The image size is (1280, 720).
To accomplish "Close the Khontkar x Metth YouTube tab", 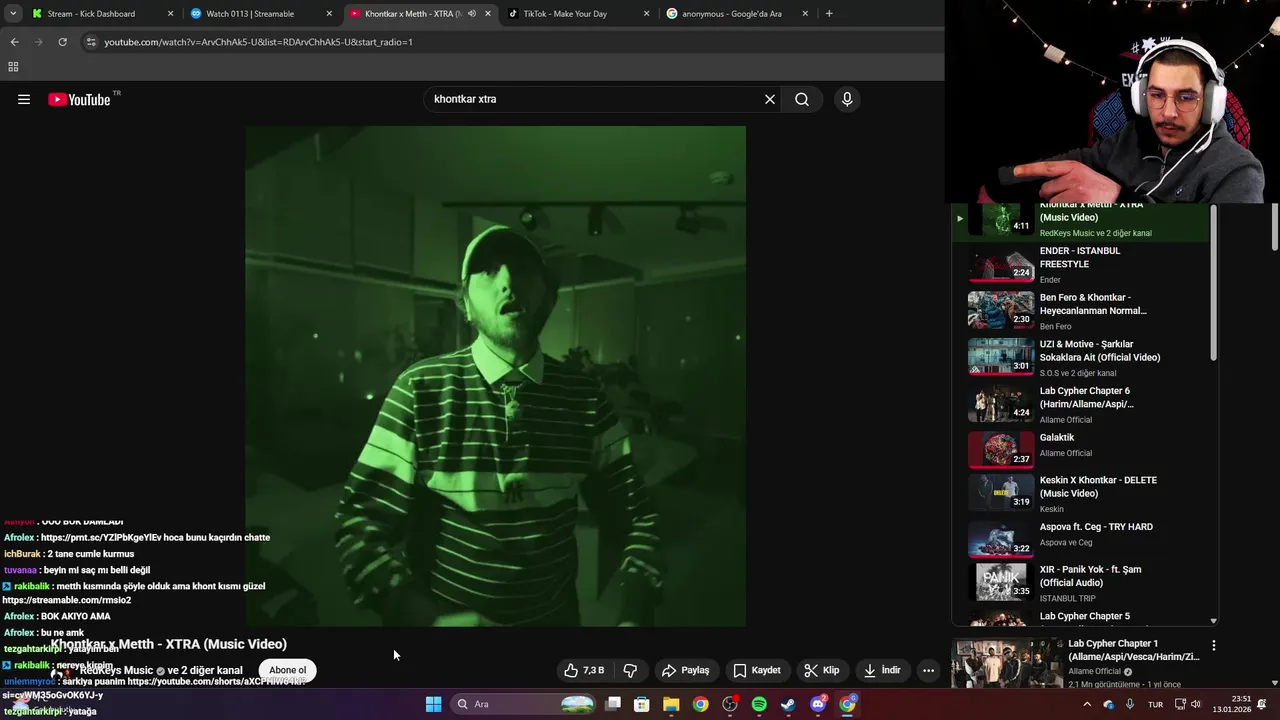I will [x=488, y=14].
